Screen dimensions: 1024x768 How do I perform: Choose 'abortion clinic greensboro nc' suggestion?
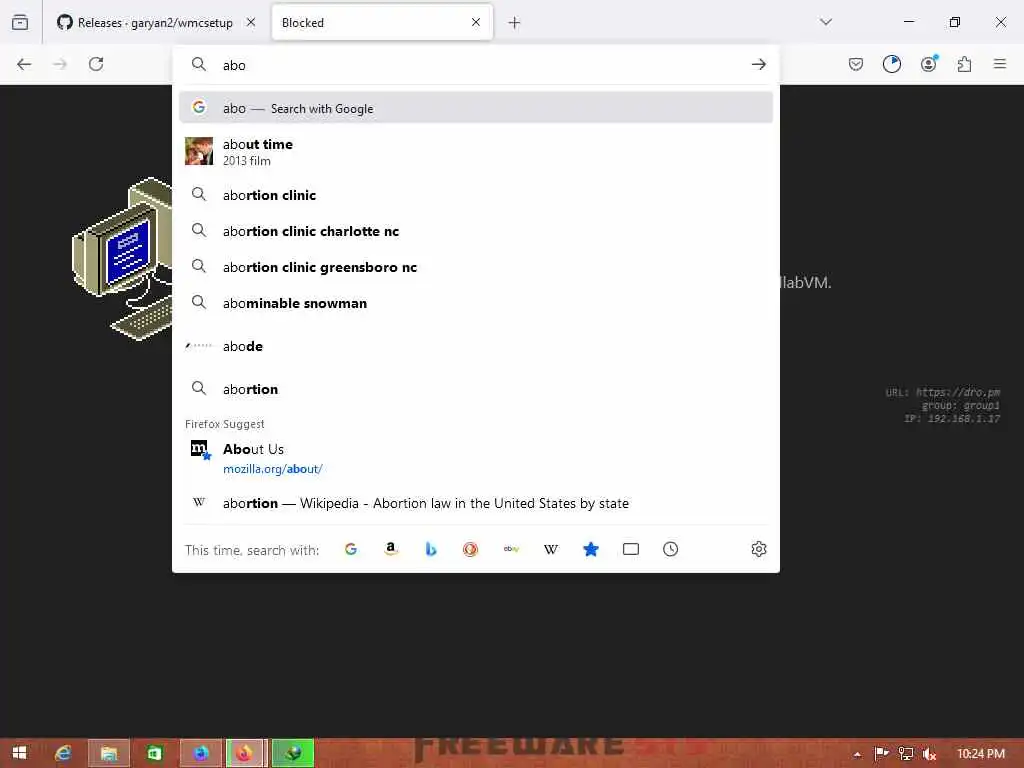[475, 266]
